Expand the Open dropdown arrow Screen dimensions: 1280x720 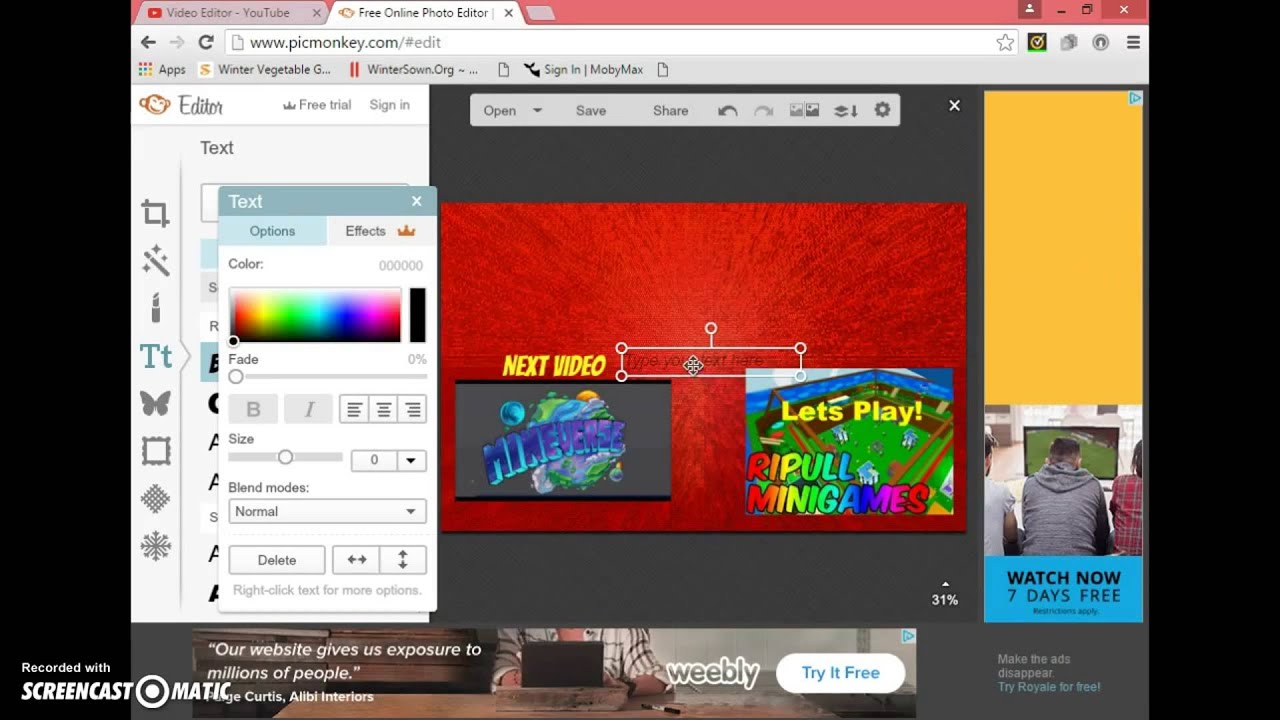(x=537, y=111)
